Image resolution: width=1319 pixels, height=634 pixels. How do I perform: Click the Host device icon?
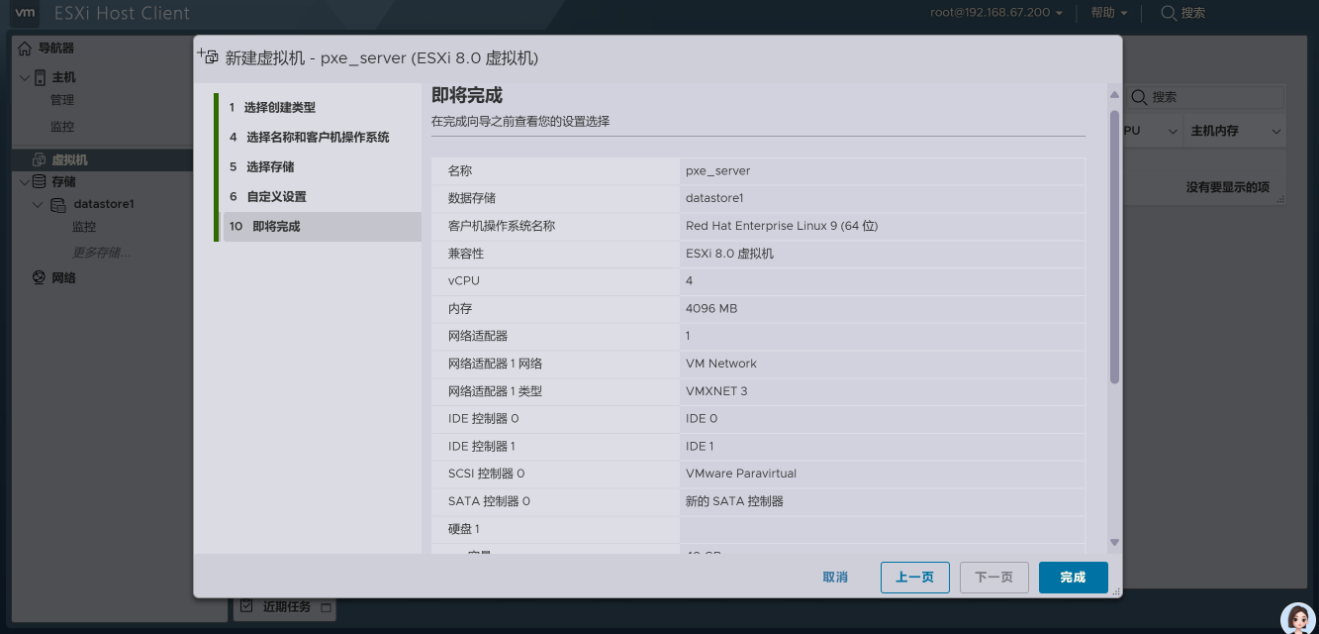[40, 77]
